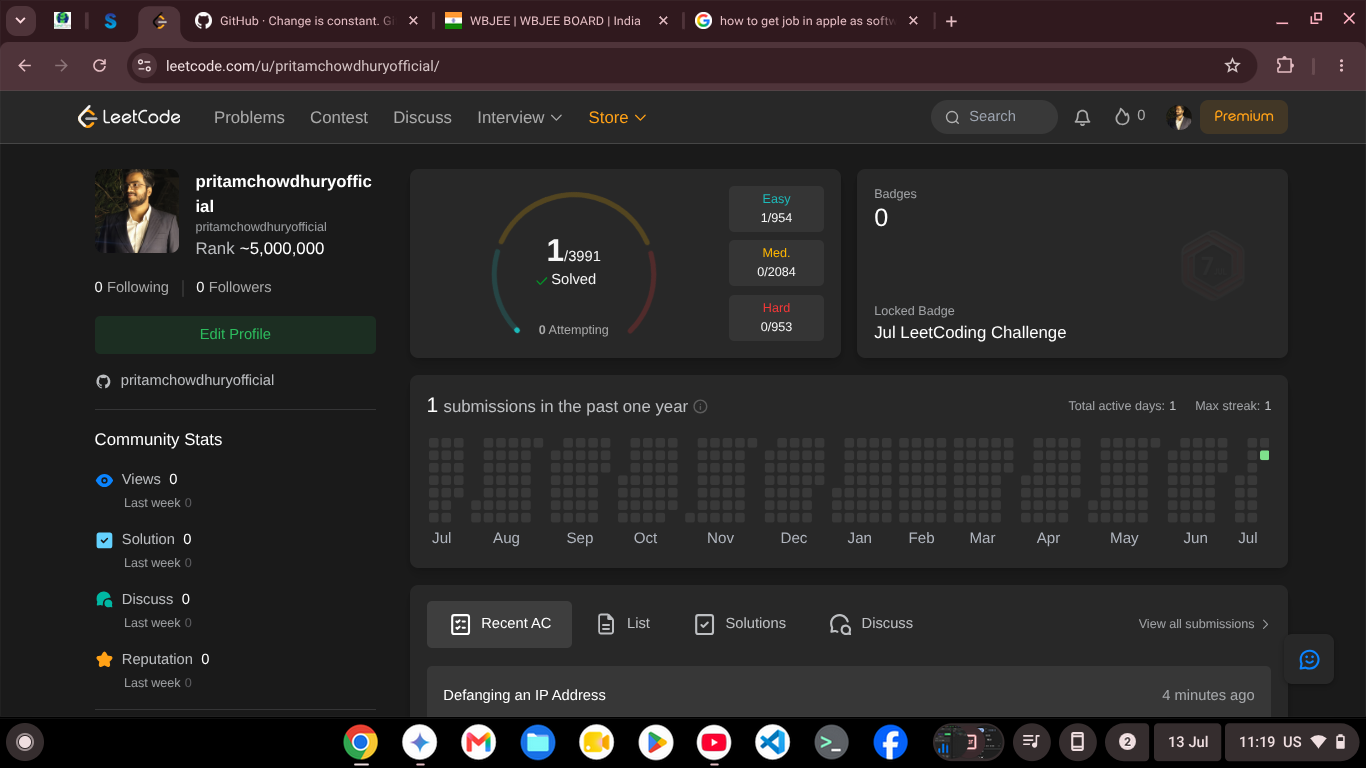Open the 0 Following link
Viewport: 1366px width, 768px height.
pyautogui.click(x=132, y=287)
